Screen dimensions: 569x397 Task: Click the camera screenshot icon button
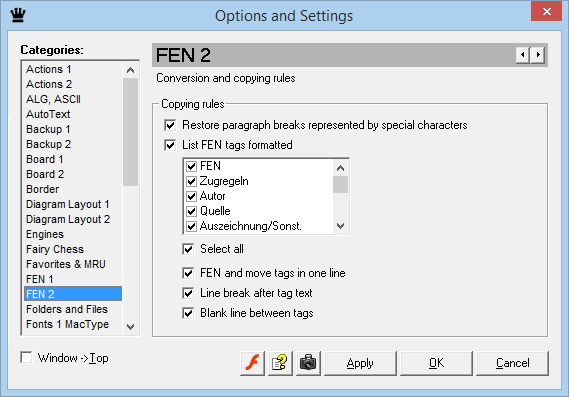(308, 363)
